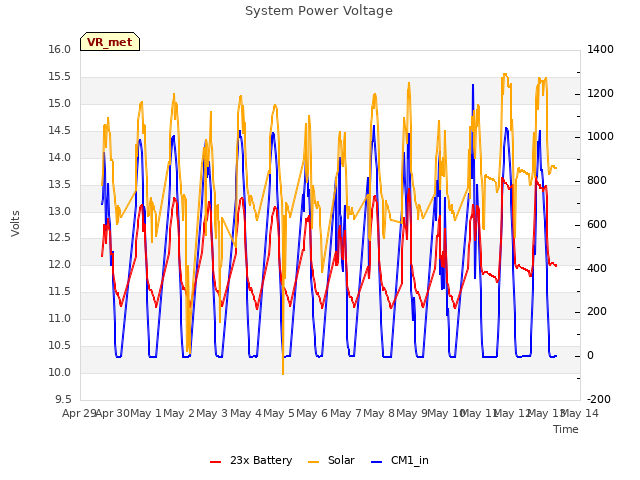The image size is (640, 480).
Task: Click the orange Solar legend swatch
Action: [x=313, y=462]
